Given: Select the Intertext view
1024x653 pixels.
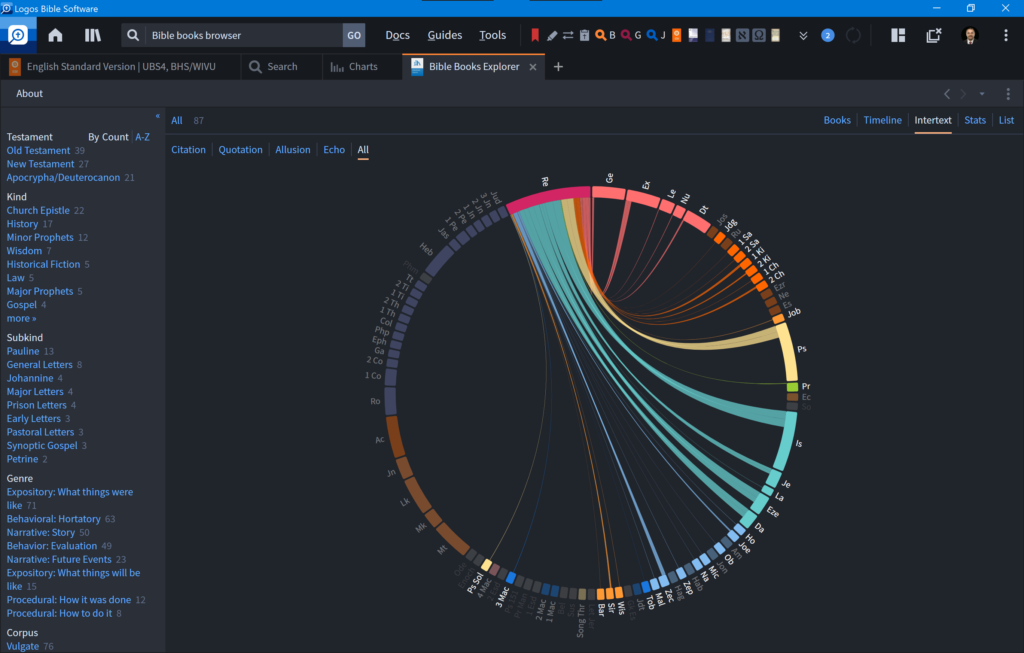Looking at the screenshot, I should pyautogui.click(x=933, y=120).
